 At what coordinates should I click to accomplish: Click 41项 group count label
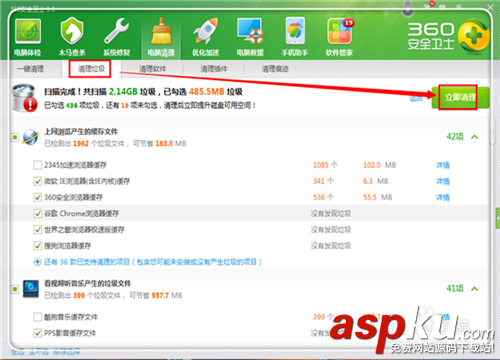point(455,289)
